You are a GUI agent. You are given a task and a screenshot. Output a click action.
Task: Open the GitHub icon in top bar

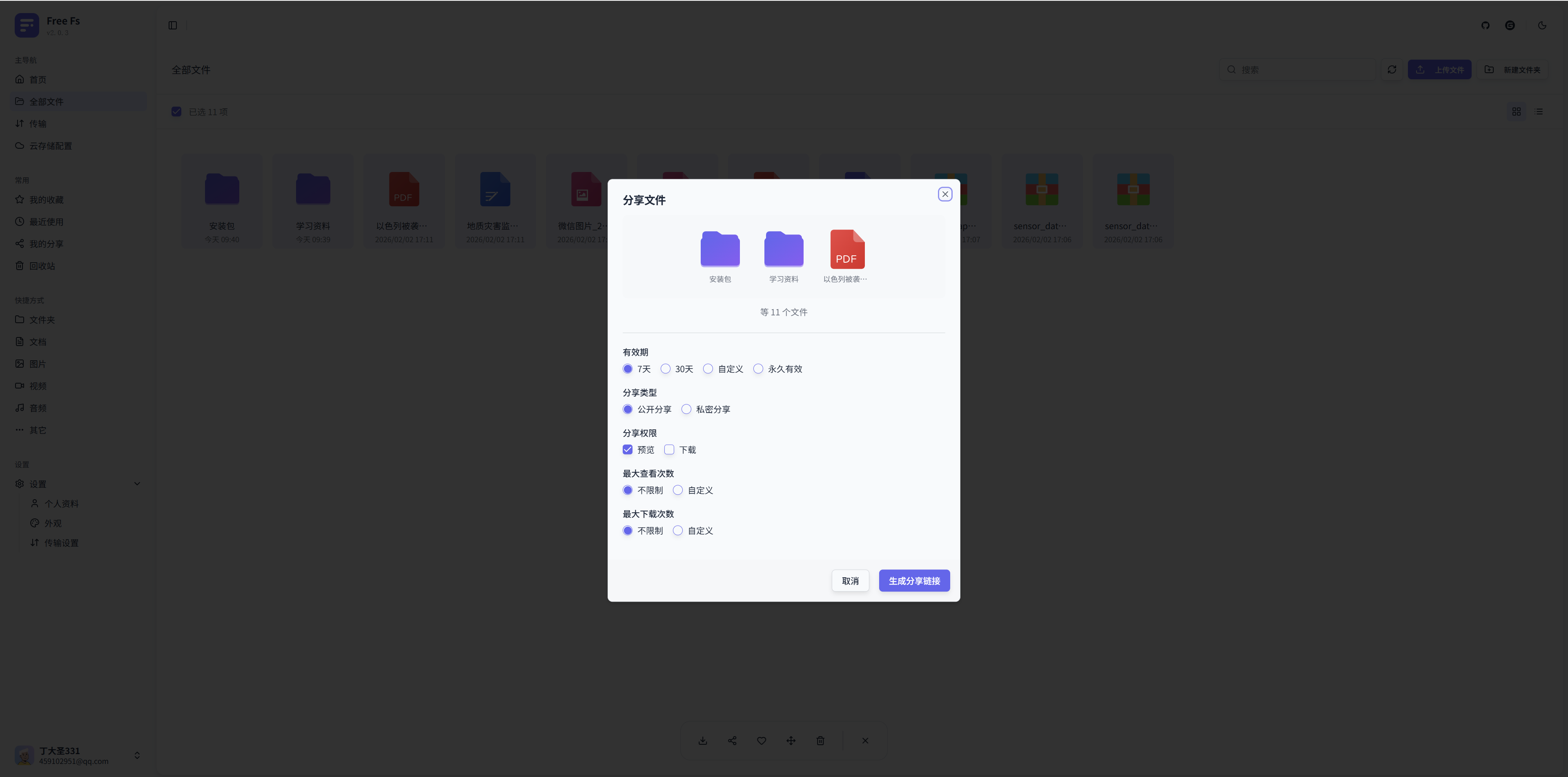(1485, 25)
